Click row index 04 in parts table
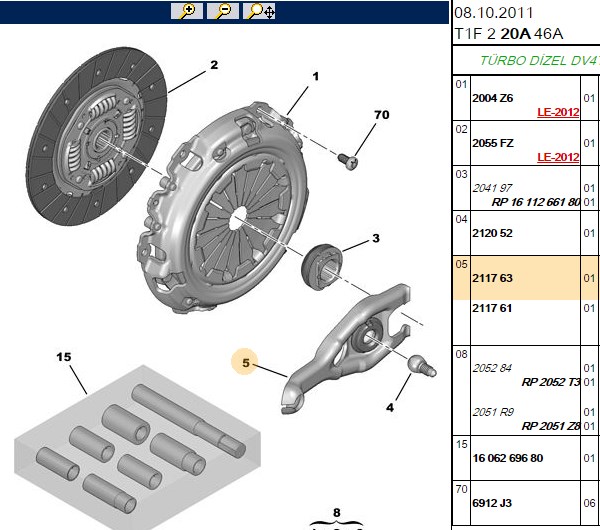Image resolution: width=600 pixels, height=530 pixels. pyautogui.click(x=461, y=219)
